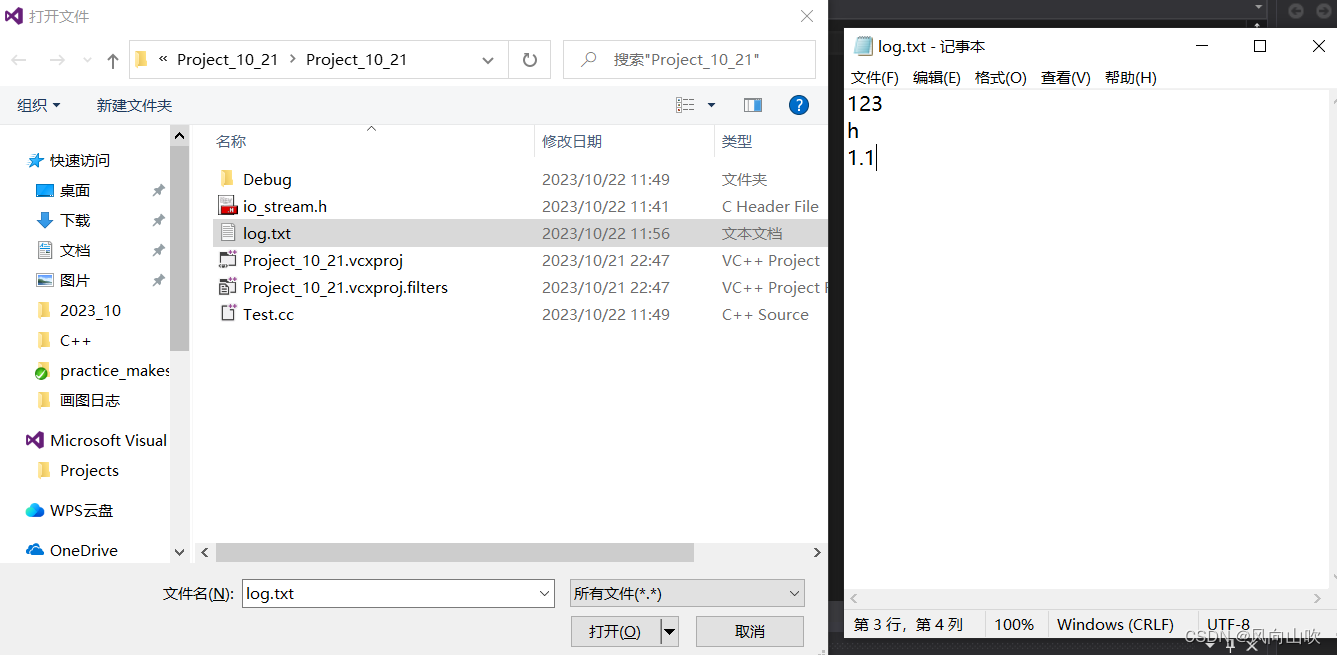1337x655 pixels.
Task: Select the Test.cc file icon
Action: click(x=227, y=314)
